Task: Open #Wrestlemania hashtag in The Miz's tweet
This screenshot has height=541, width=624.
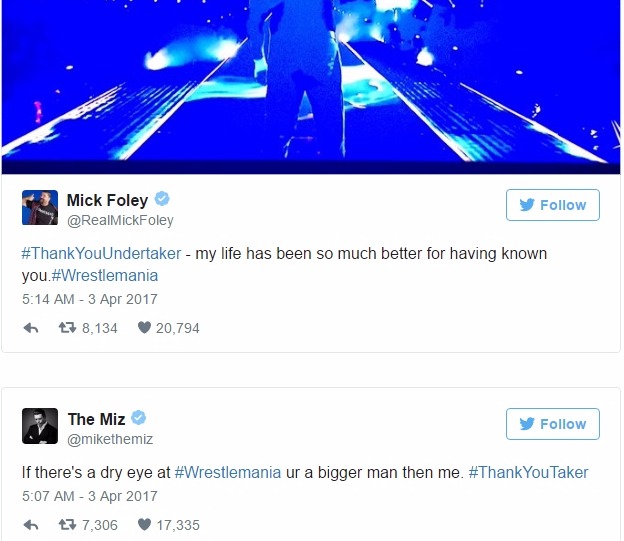Action: point(228,473)
